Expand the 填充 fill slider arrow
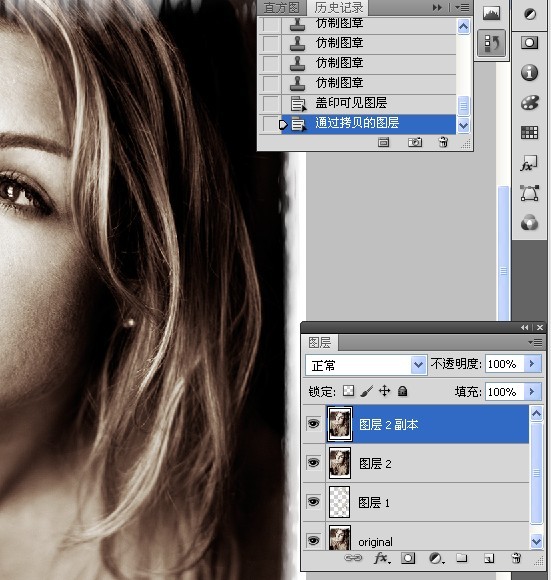 tap(533, 392)
